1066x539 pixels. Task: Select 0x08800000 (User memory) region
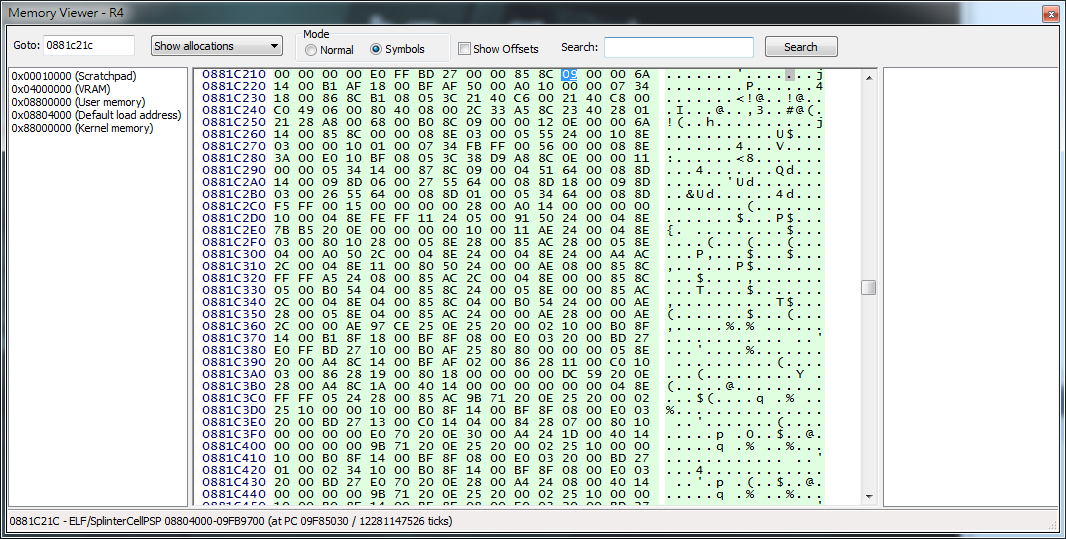[78, 102]
